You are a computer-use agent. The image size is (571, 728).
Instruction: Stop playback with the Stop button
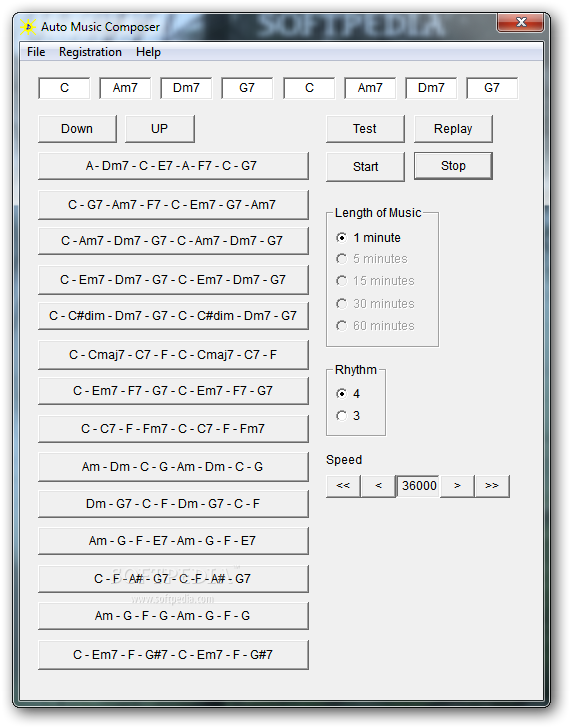pos(453,166)
